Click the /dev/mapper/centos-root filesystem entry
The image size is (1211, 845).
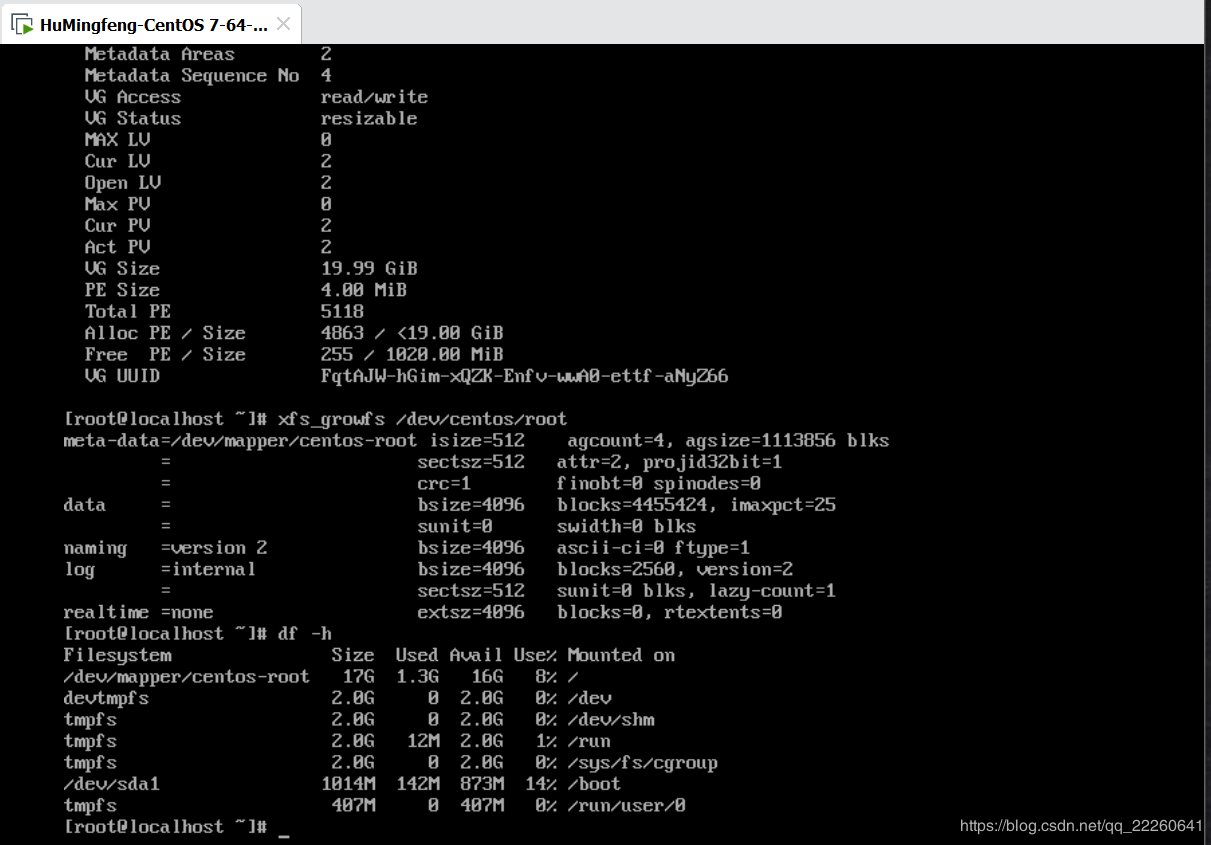pos(186,677)
